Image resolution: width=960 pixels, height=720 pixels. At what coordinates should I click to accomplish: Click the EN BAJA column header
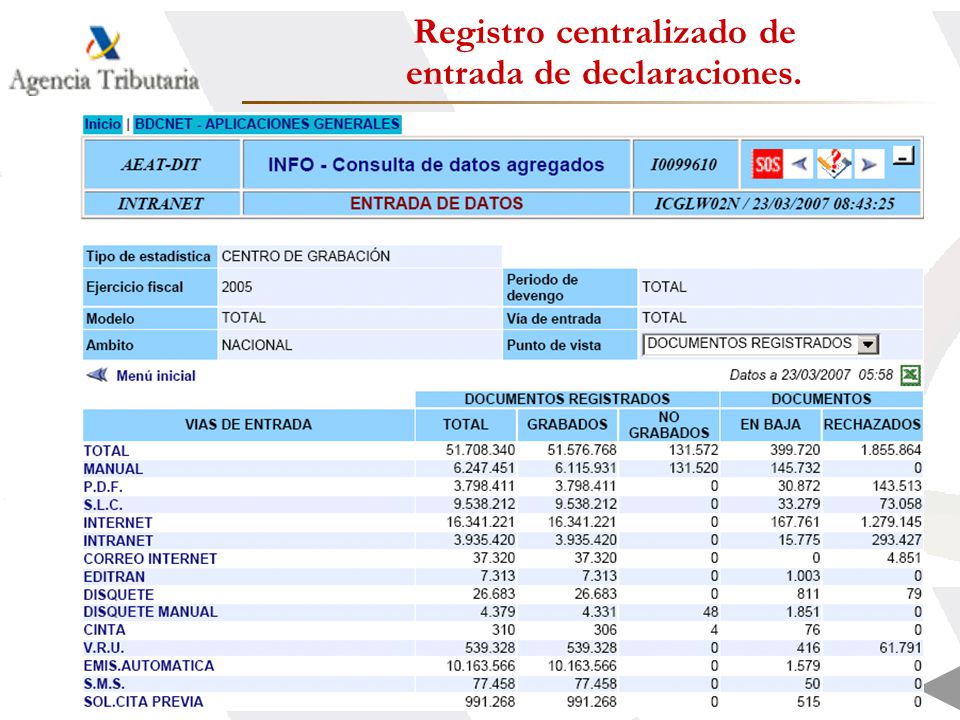770,424
